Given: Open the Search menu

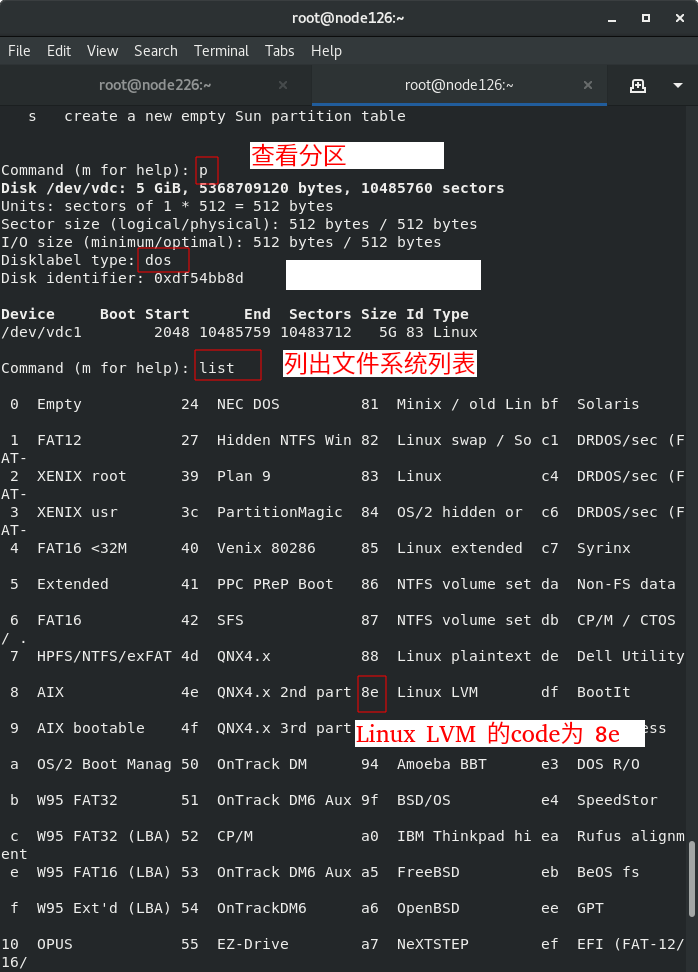Looking at the screenshot, I should point(156,51).
